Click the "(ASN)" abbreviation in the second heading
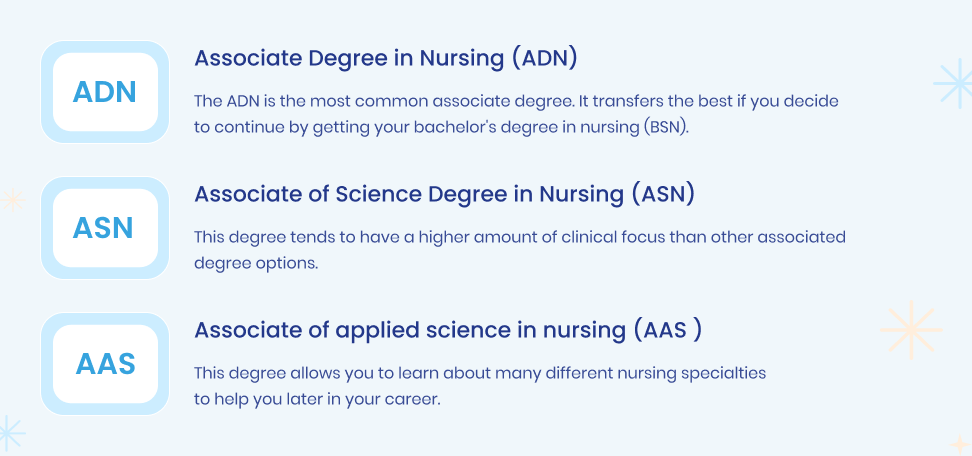The width and height of the screenshot is (972, 456). (663, 194)
